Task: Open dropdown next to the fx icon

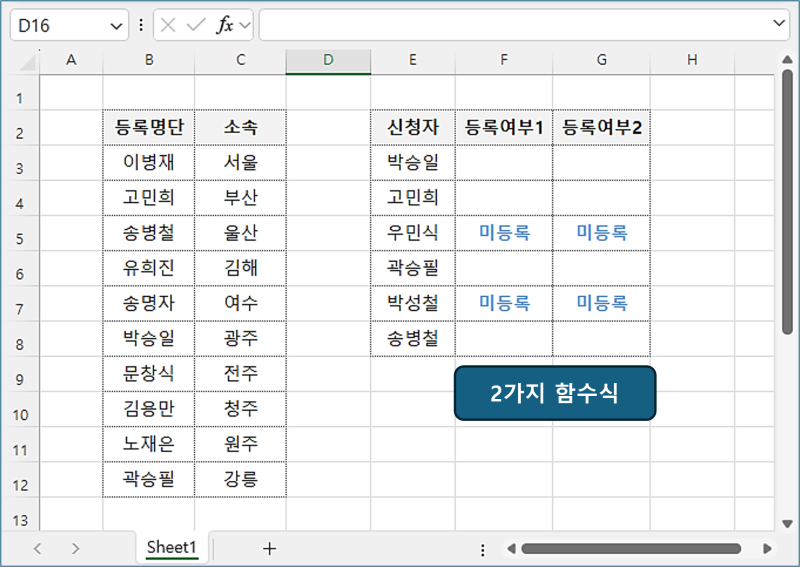Action: (x=245, y=25)
